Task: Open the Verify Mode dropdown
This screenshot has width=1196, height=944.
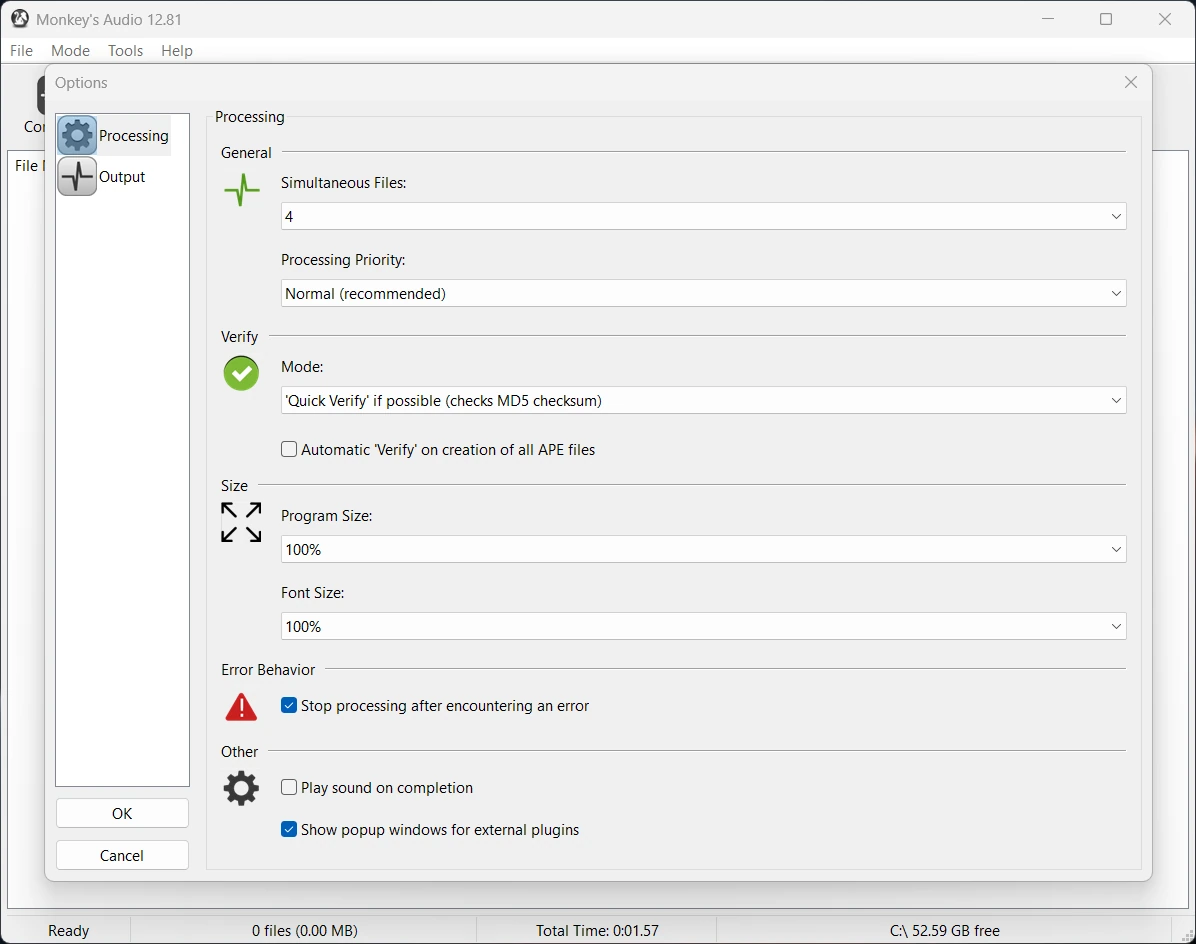Action: coord(703,400)
